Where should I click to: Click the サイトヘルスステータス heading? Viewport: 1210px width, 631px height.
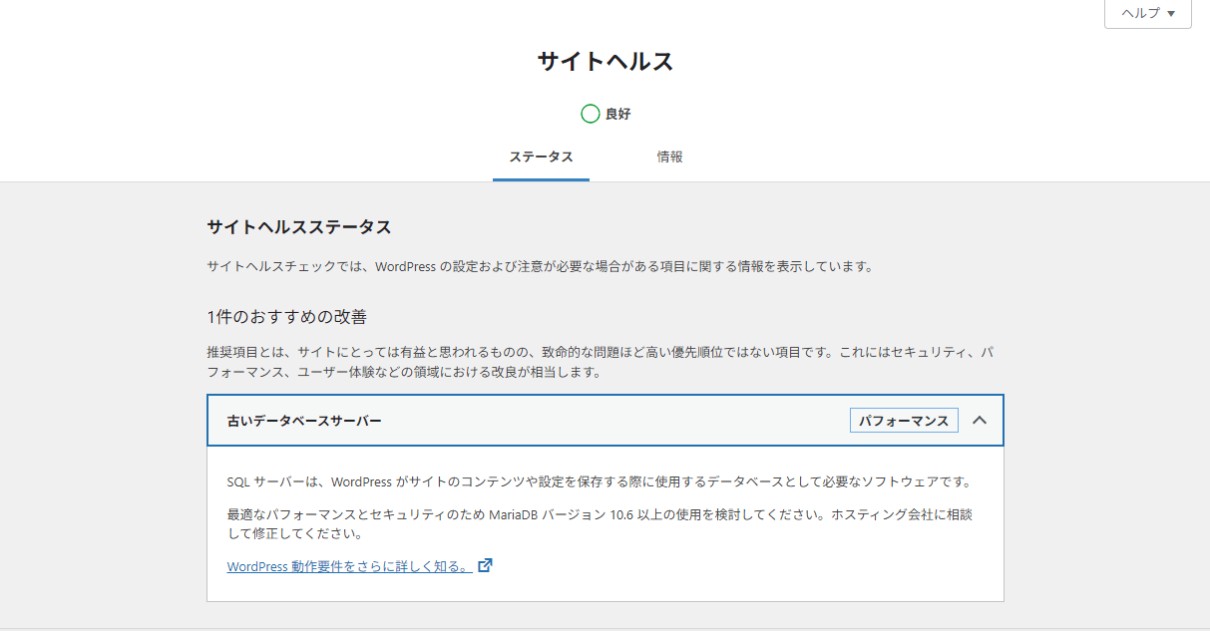[298, 227]
